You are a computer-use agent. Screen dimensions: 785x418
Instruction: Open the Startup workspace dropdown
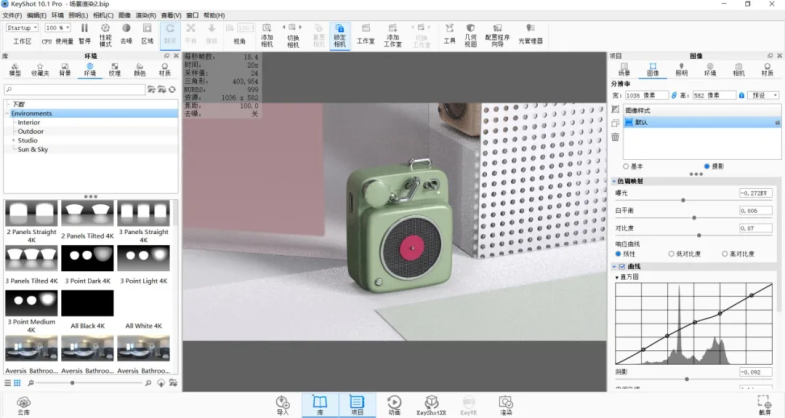[22, 28]
